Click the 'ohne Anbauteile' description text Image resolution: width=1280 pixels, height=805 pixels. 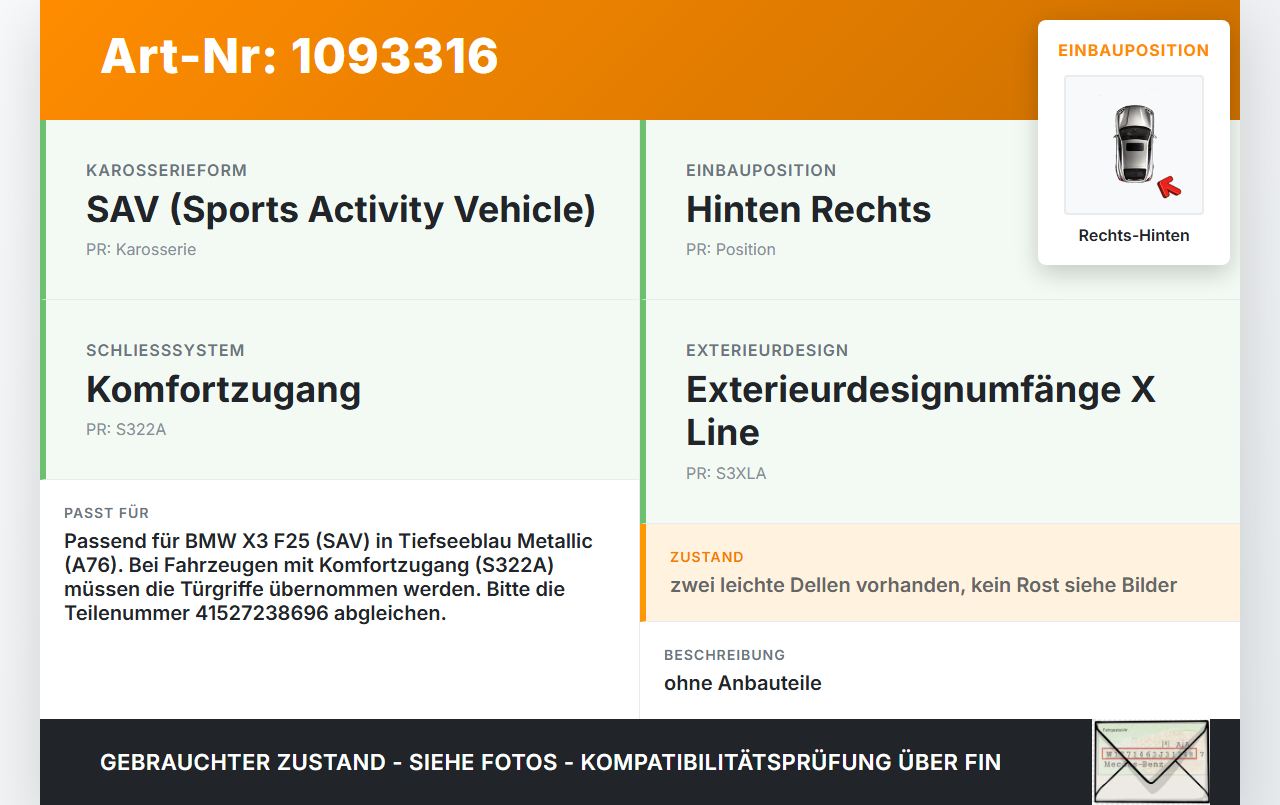tap(743, 683)
